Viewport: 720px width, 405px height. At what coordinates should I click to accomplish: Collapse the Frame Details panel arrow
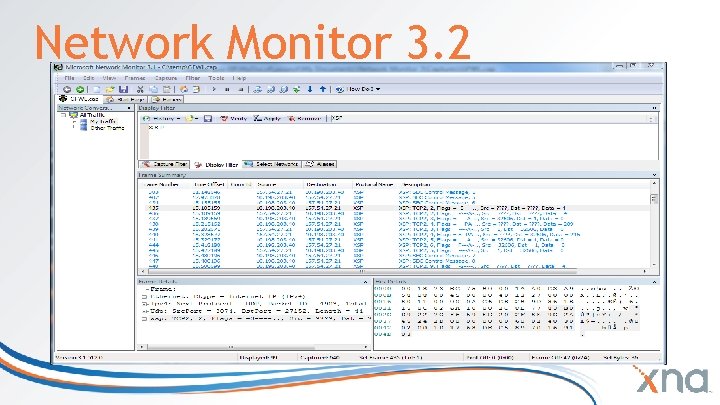point(366,281)
